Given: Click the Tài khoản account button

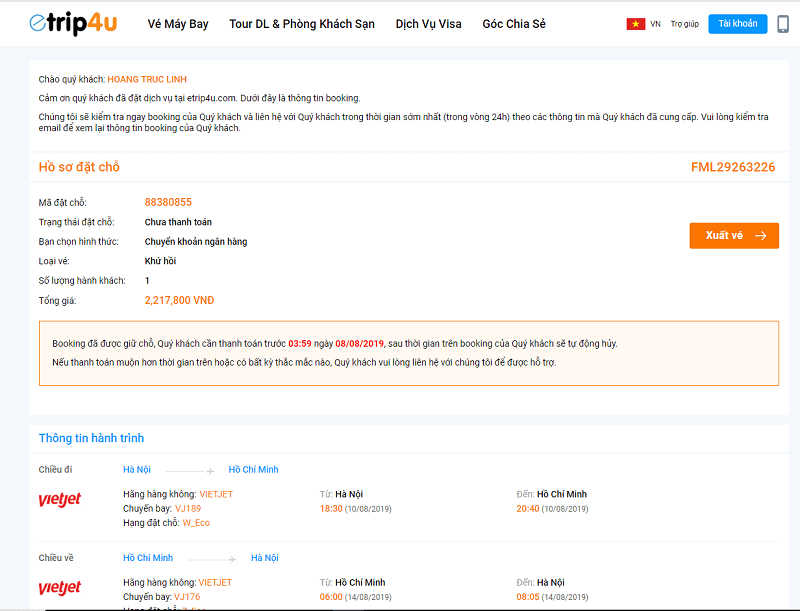Looking at the screenshot, I should (x=737, y=24).
